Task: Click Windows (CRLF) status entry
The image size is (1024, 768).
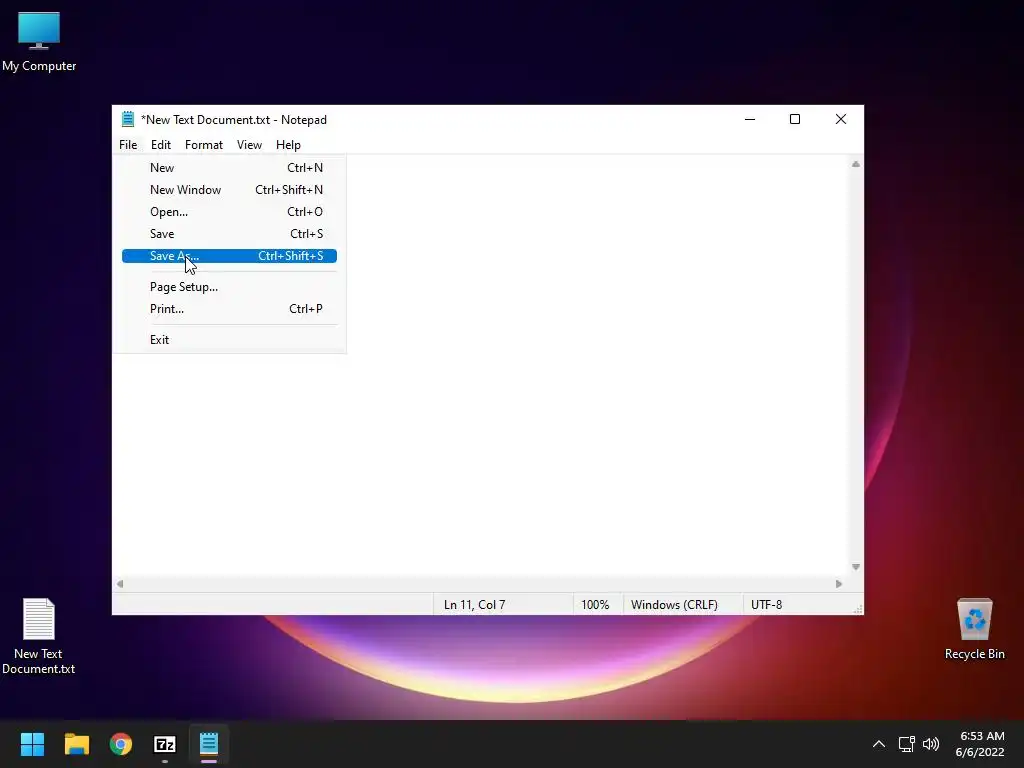Action: pos(674,605)
